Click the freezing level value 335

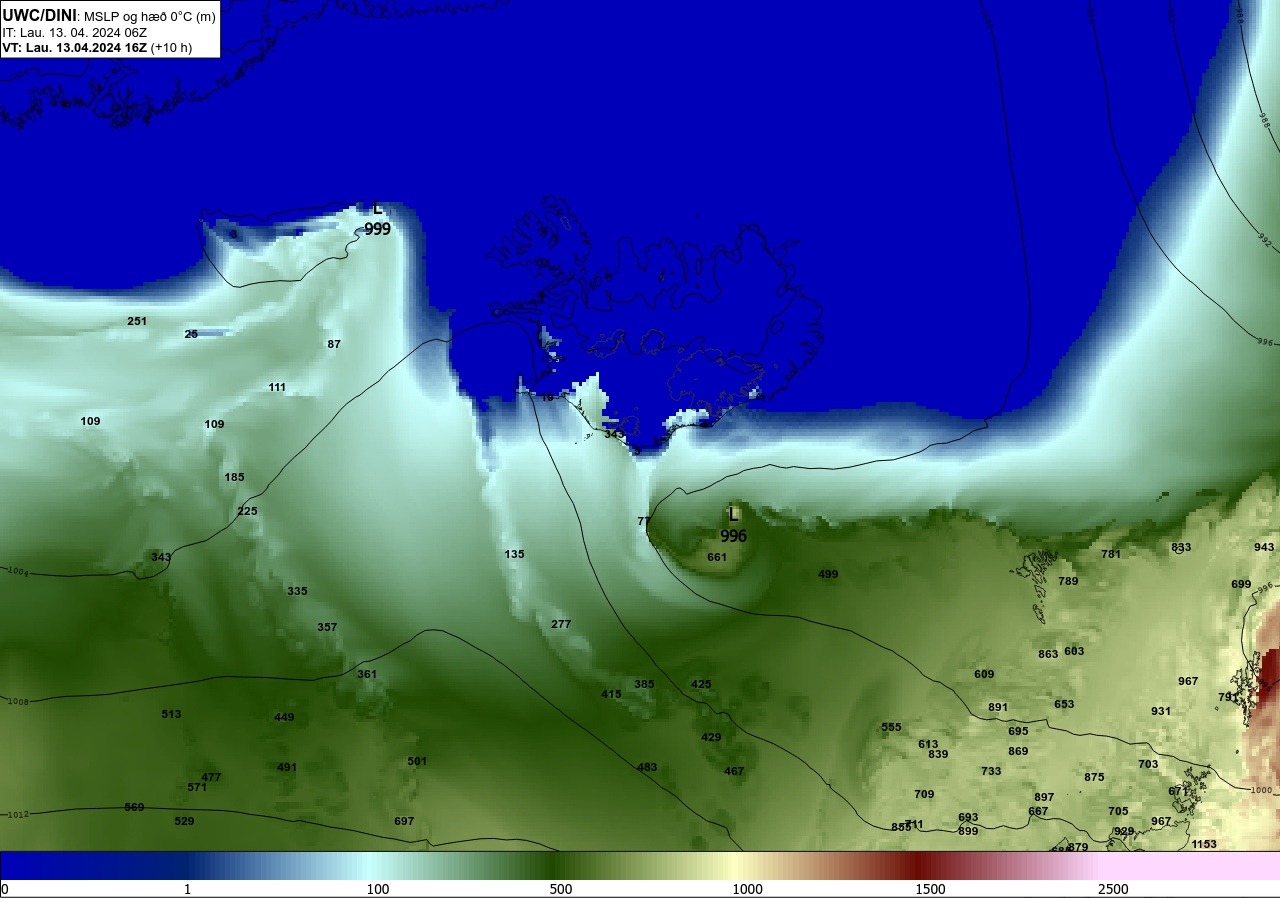coord(297,591)
